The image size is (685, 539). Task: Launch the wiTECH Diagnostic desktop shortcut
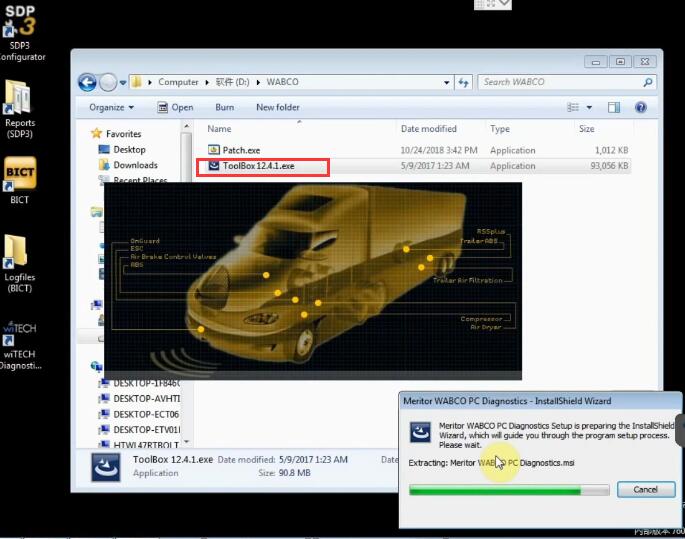(x=20, y=346)
